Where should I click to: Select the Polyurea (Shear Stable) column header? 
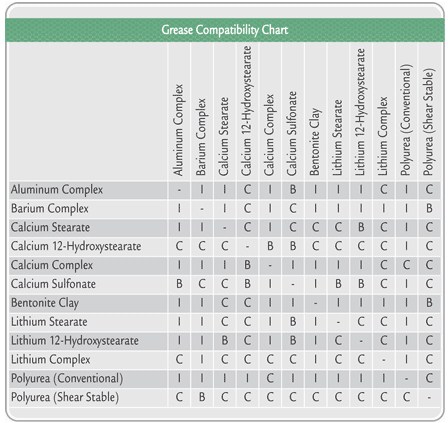tap(428, 122)
